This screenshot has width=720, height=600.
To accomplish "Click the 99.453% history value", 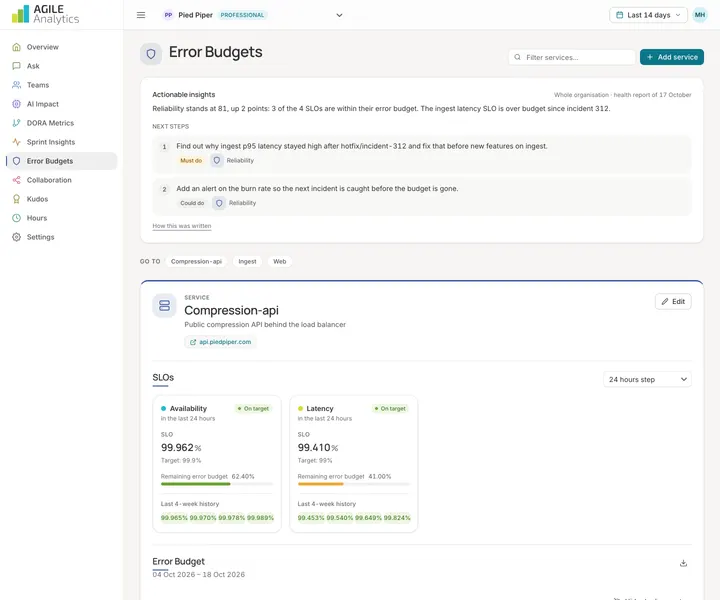I will coord(311,518).
